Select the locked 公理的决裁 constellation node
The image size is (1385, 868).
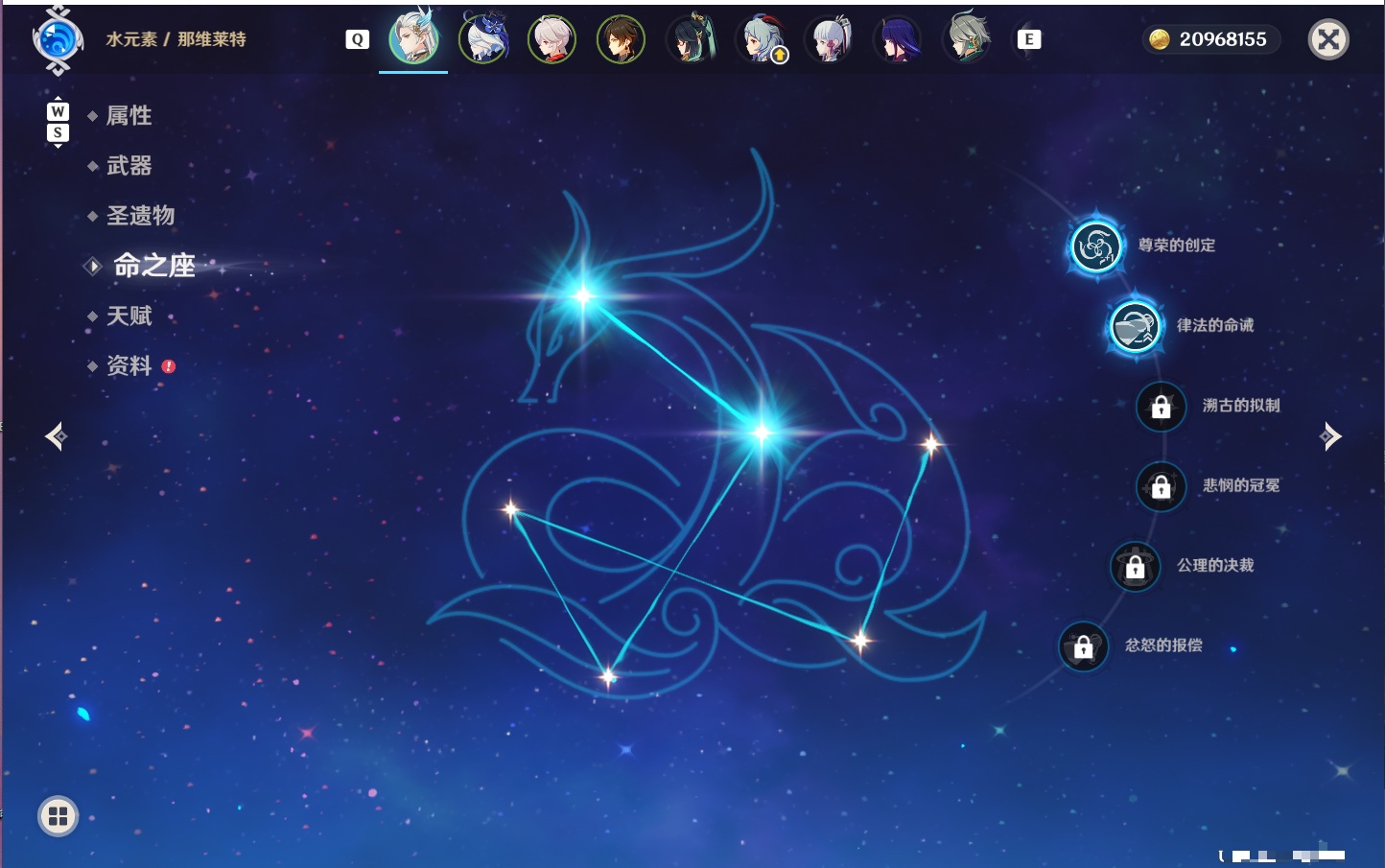(x=1135, y=567)
